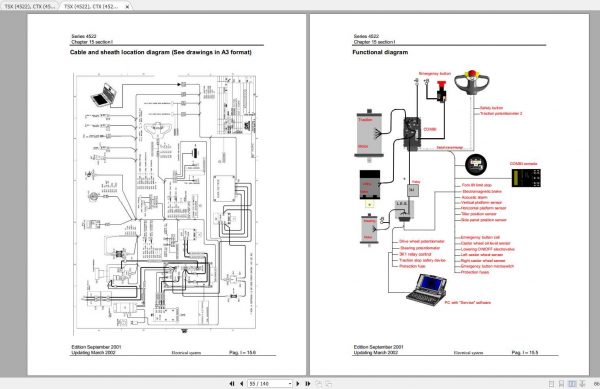Click 'Edition September 2001' on the left page footer
The width and height of the screenshot is (600, 389).
(x=96, y=347)
